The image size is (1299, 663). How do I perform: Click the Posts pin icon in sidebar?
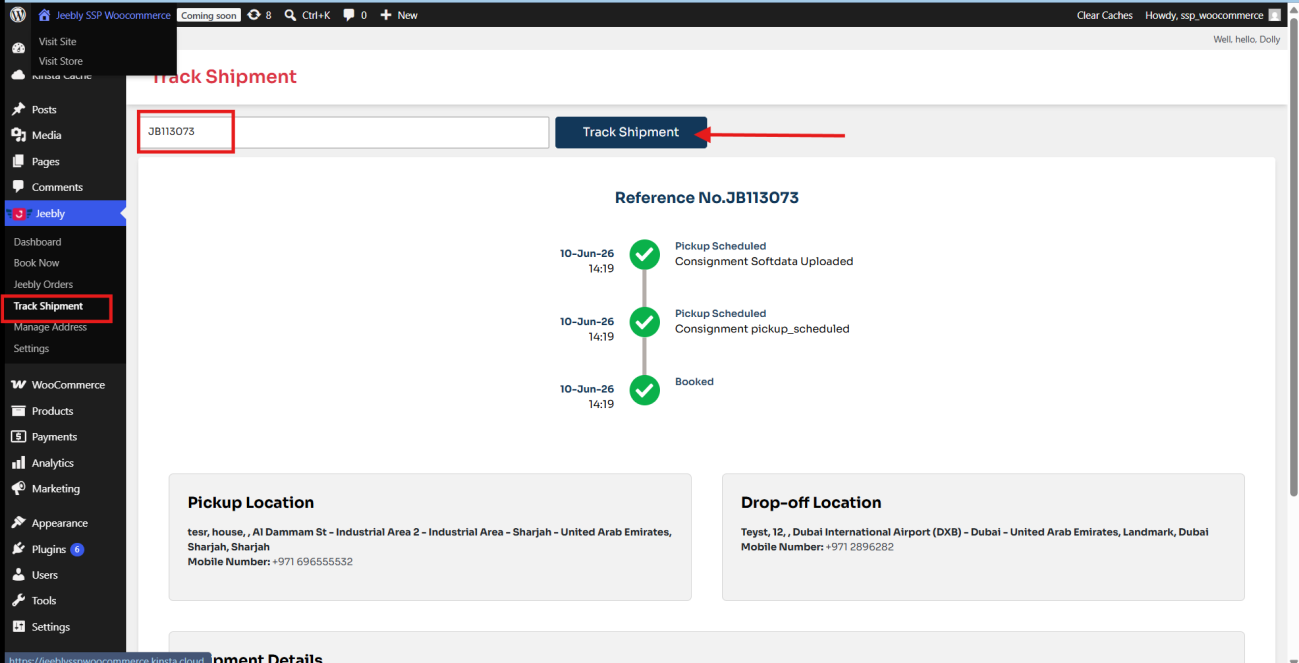pyautogui.click(x=18, y=109)
